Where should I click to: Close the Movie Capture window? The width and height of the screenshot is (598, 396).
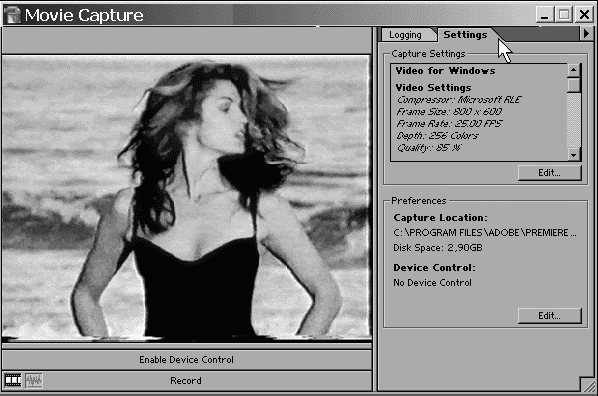(584, 15)
